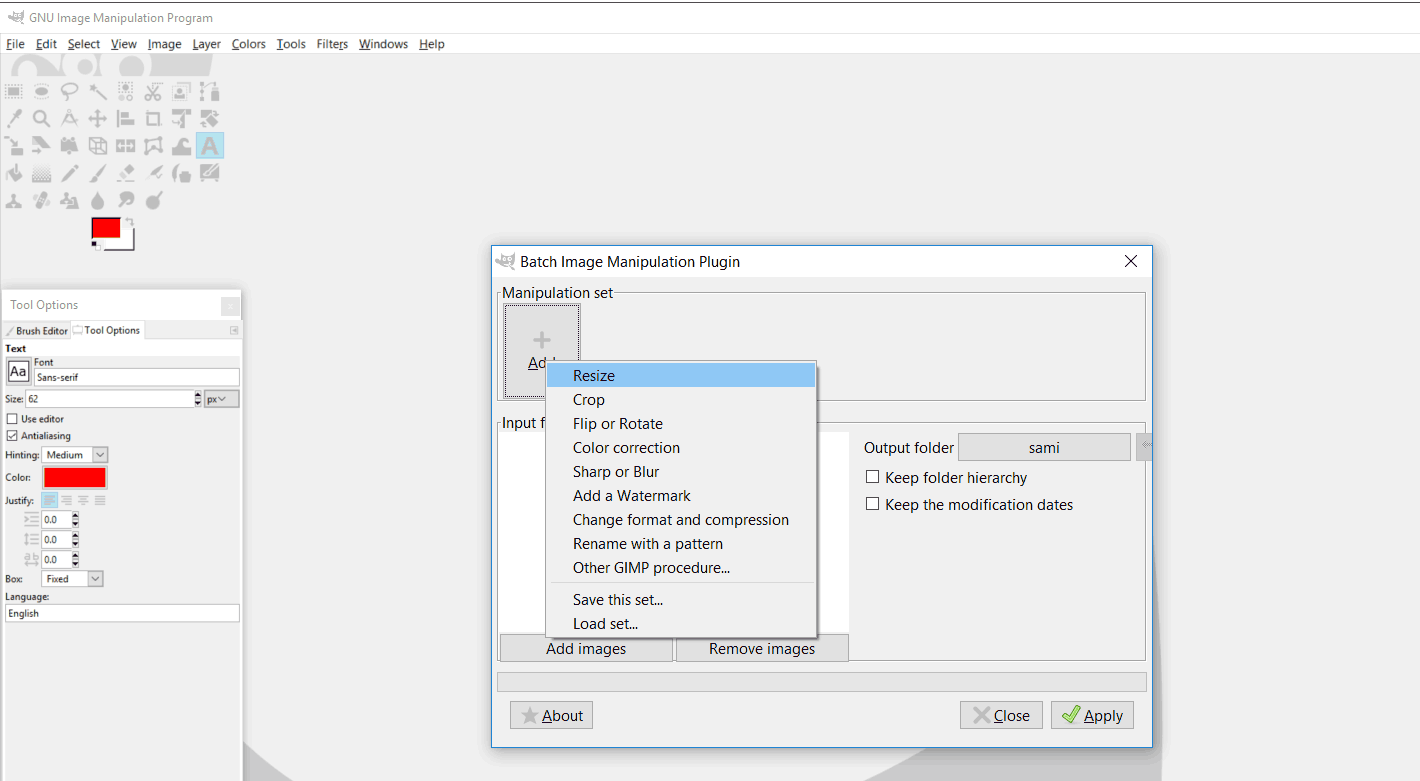Viewport: 1420px width, 781px height.
Task: Open the Output folder selector showing sami
Action: pyautogui.click(x=1044, y=447)
